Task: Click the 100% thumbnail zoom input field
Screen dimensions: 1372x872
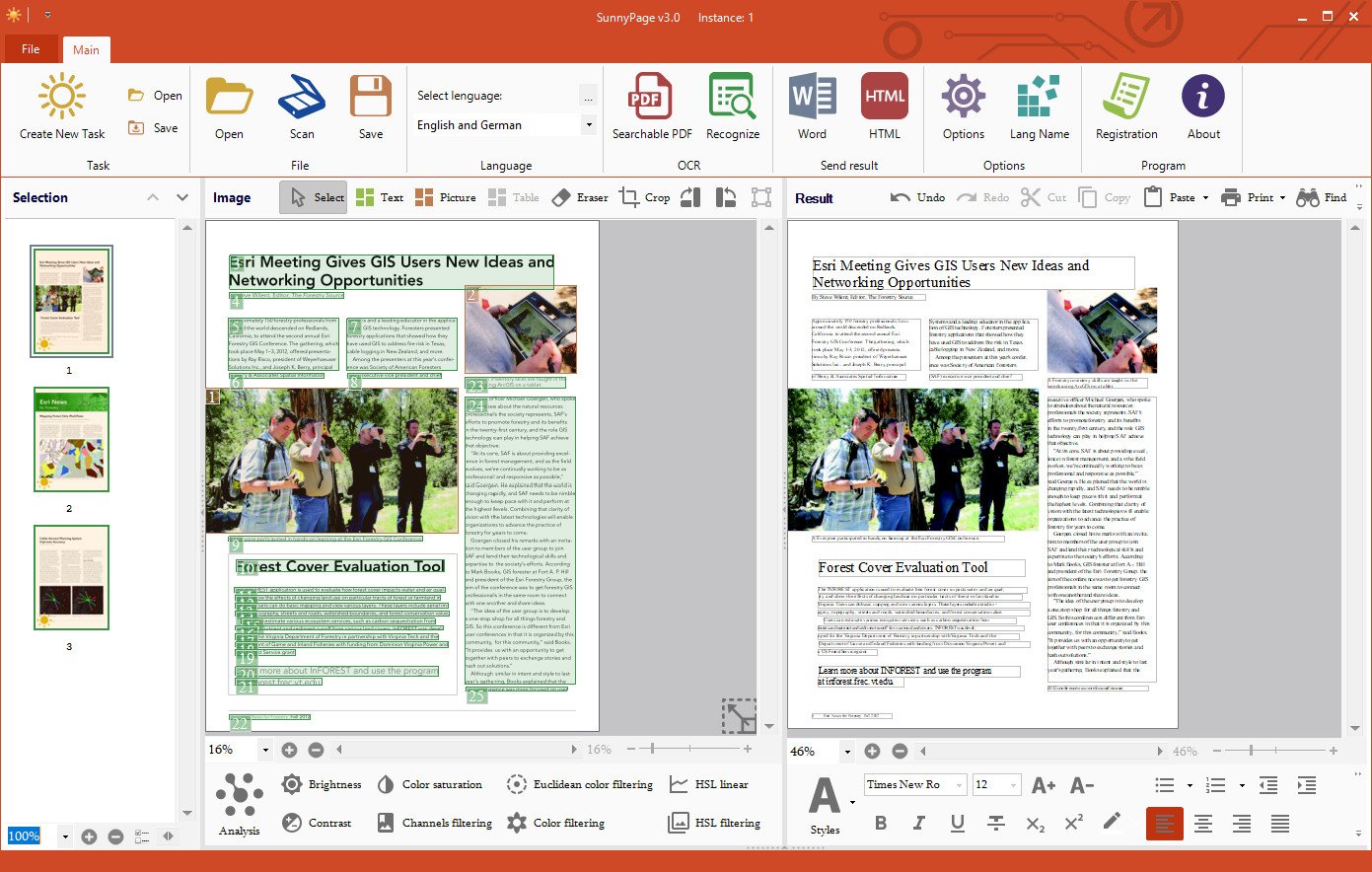Action: point(33,836)
